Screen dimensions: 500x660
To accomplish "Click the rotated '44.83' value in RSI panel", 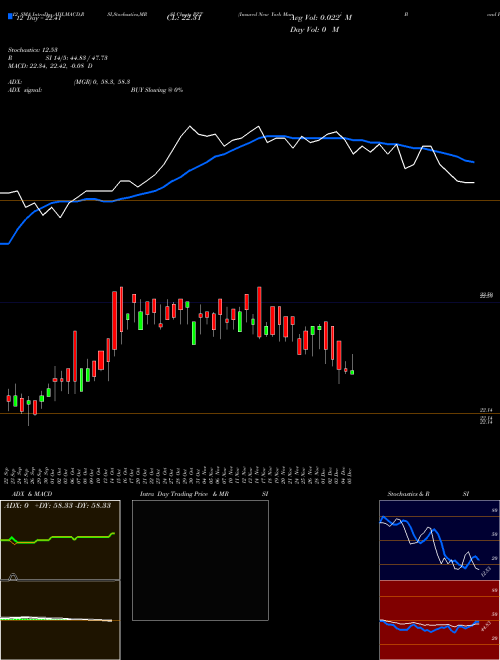I will (x=486, y=626).
